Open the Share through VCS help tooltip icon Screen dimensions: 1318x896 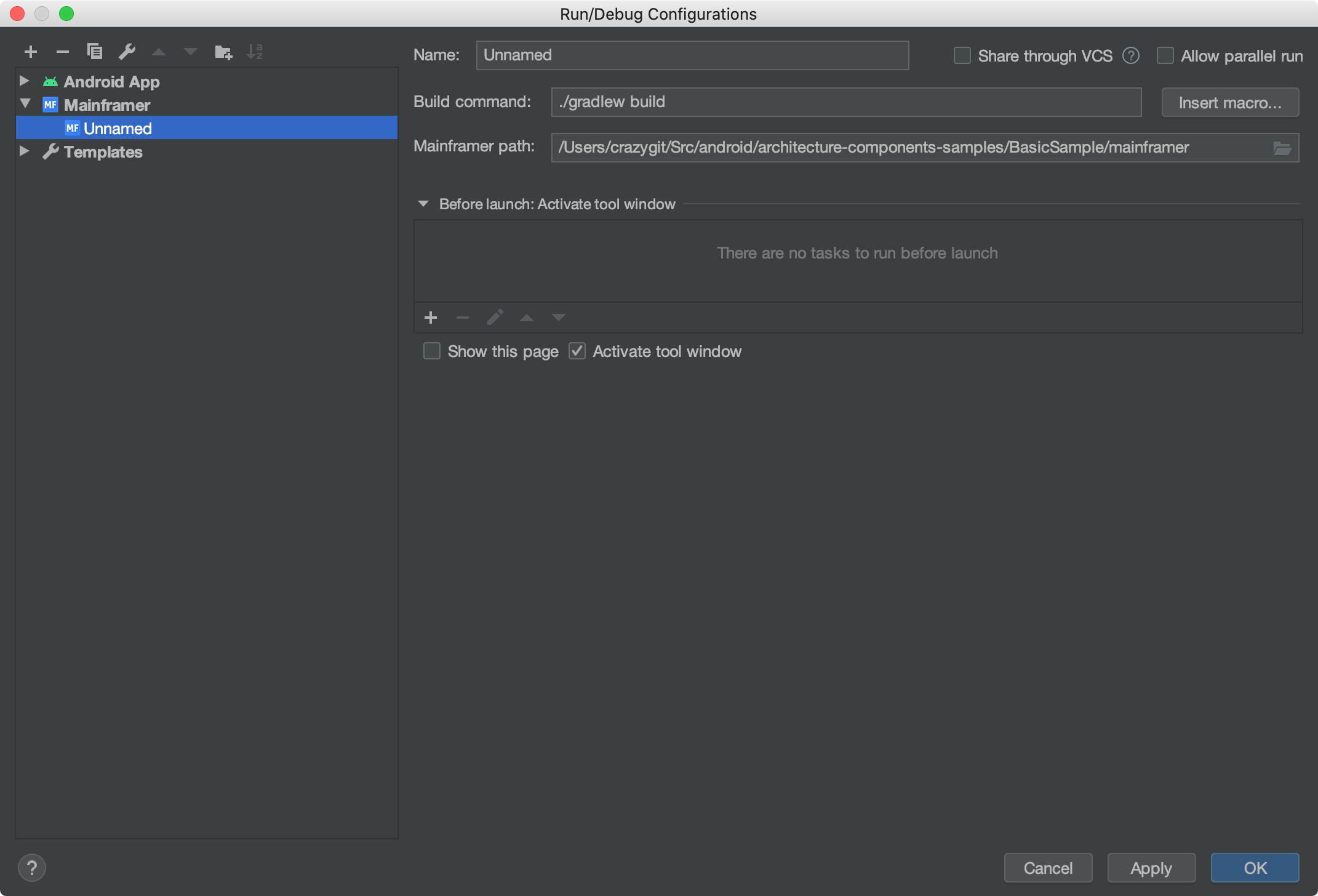pyautogui.click(x=1131, y=56)
